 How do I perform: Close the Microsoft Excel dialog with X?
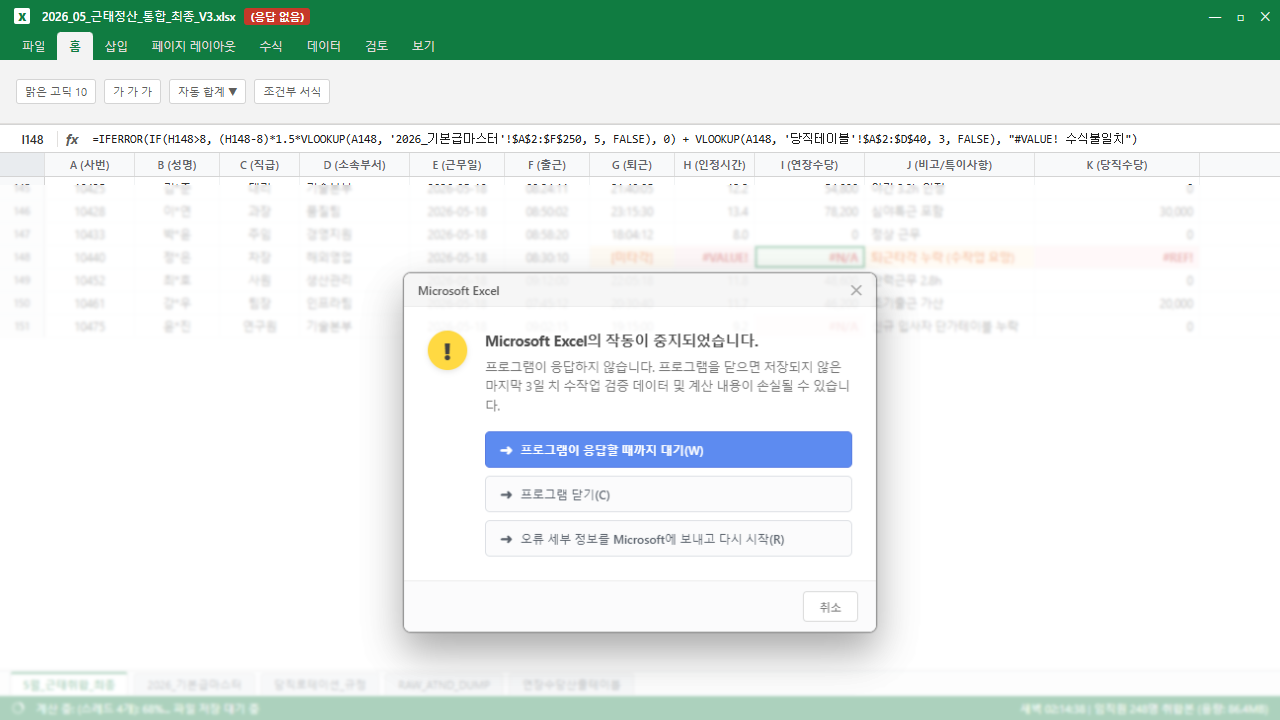856,290
